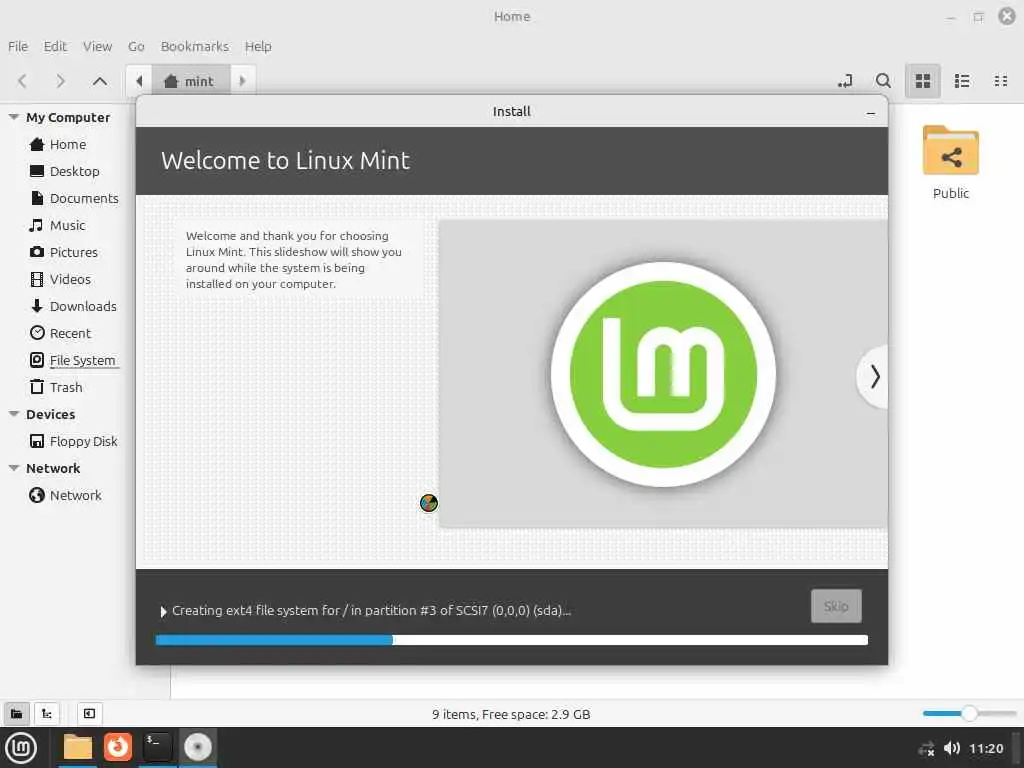
Task: Switch to icon view
Action: [x=923, y=81]
